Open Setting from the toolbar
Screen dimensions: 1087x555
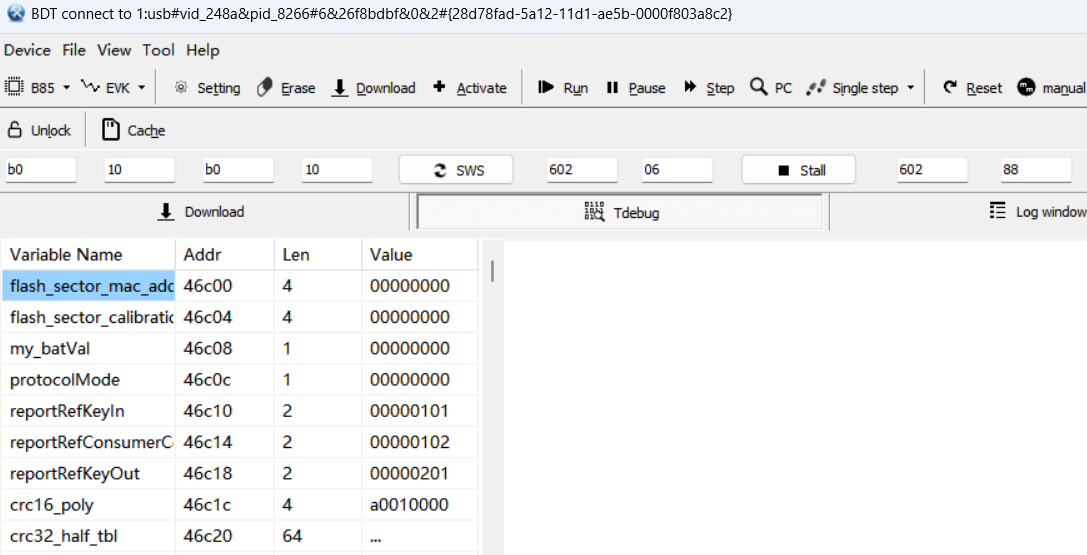pos(207,88)
